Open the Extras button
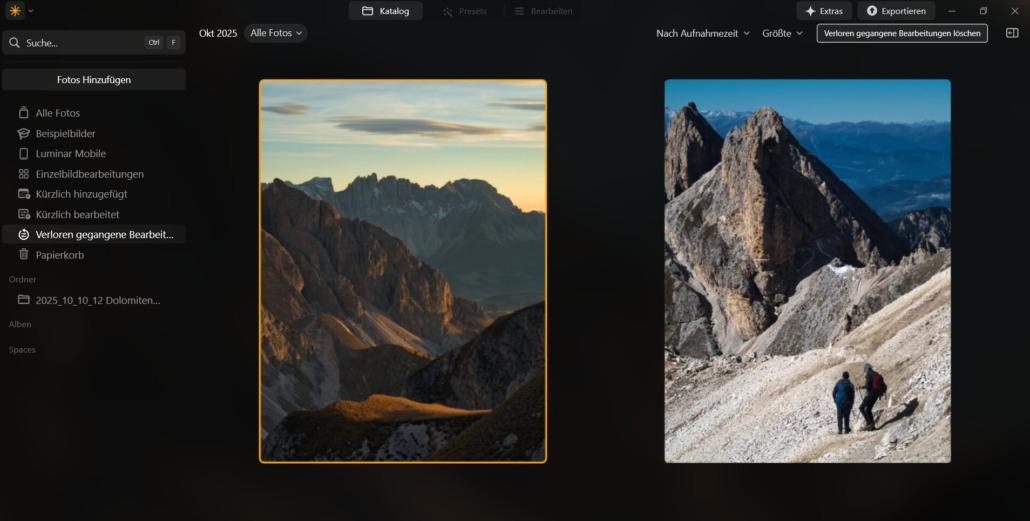Screen dimensions: 1030x521 pyautogui.click(x=824, y=11)
